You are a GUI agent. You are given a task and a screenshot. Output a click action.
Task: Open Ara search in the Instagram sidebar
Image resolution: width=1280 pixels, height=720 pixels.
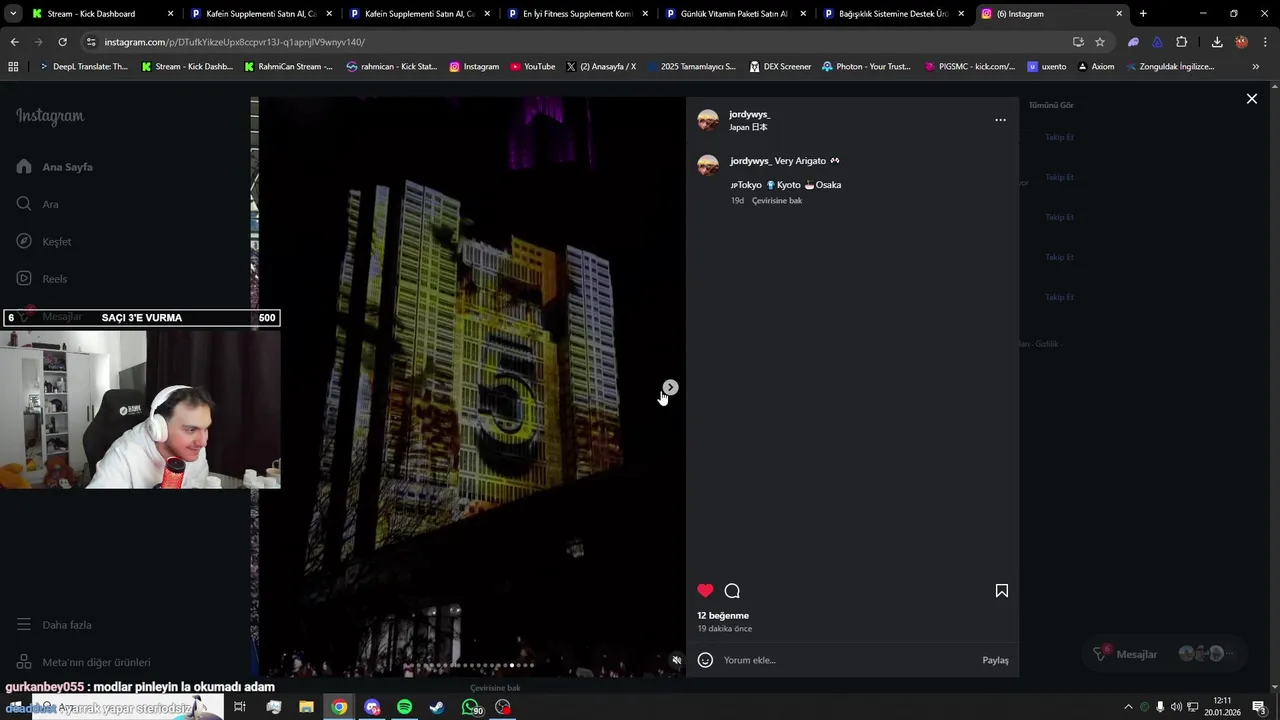coord(38,204)
